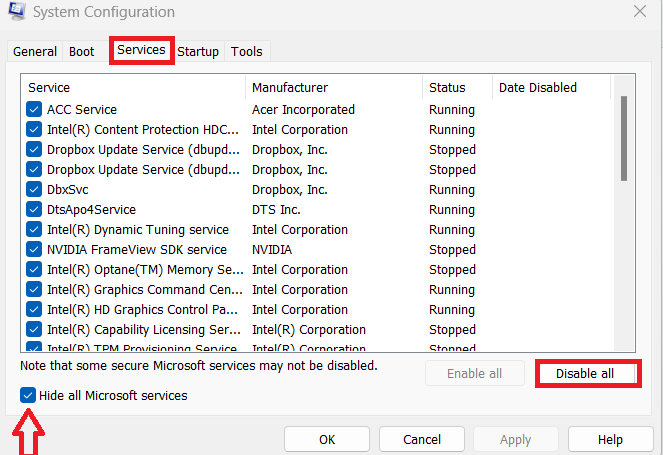
Task: Switch to the Startup tab
Action: pyautogui.click(x=198, y=52)
